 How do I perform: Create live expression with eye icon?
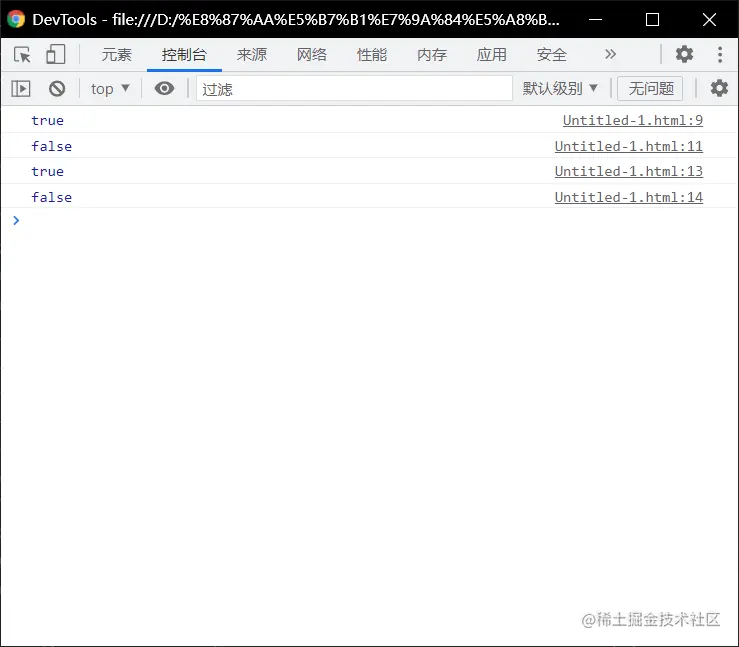(x=164, y=89)
